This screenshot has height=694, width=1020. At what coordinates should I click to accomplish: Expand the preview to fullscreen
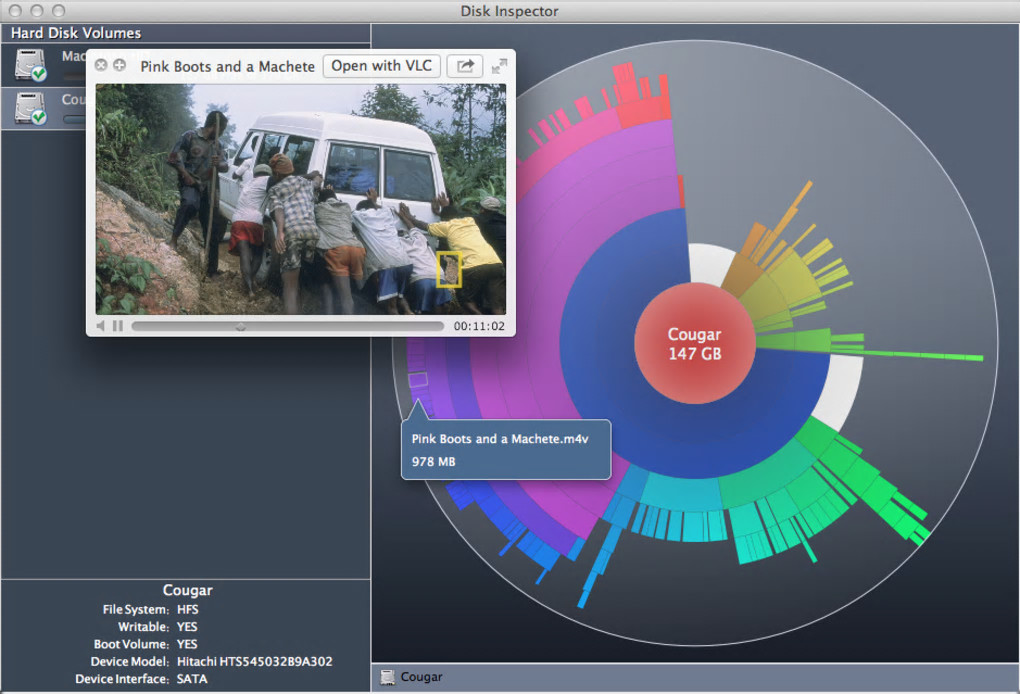(x=499, y=66)
